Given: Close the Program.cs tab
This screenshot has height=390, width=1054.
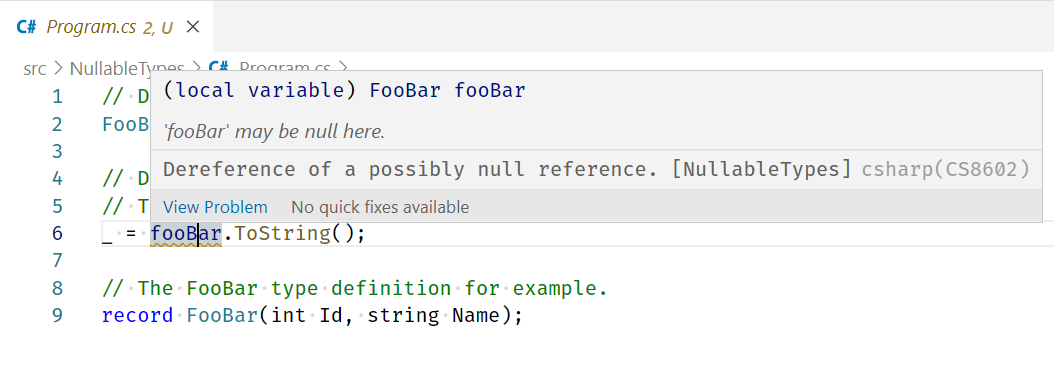Looking at the screenshot, I should (x=193, y=27).
